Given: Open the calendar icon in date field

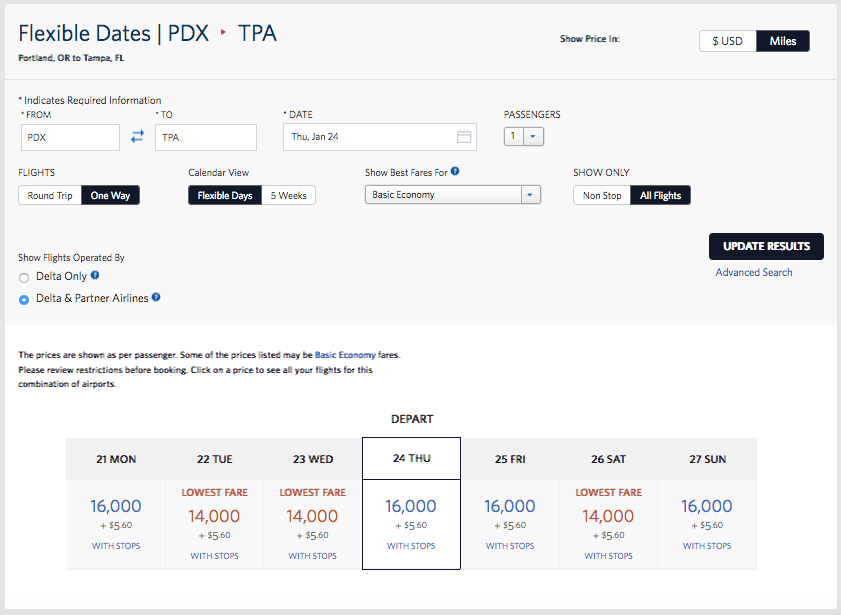Looking at the screenshot, I should (x=464, y=137).
